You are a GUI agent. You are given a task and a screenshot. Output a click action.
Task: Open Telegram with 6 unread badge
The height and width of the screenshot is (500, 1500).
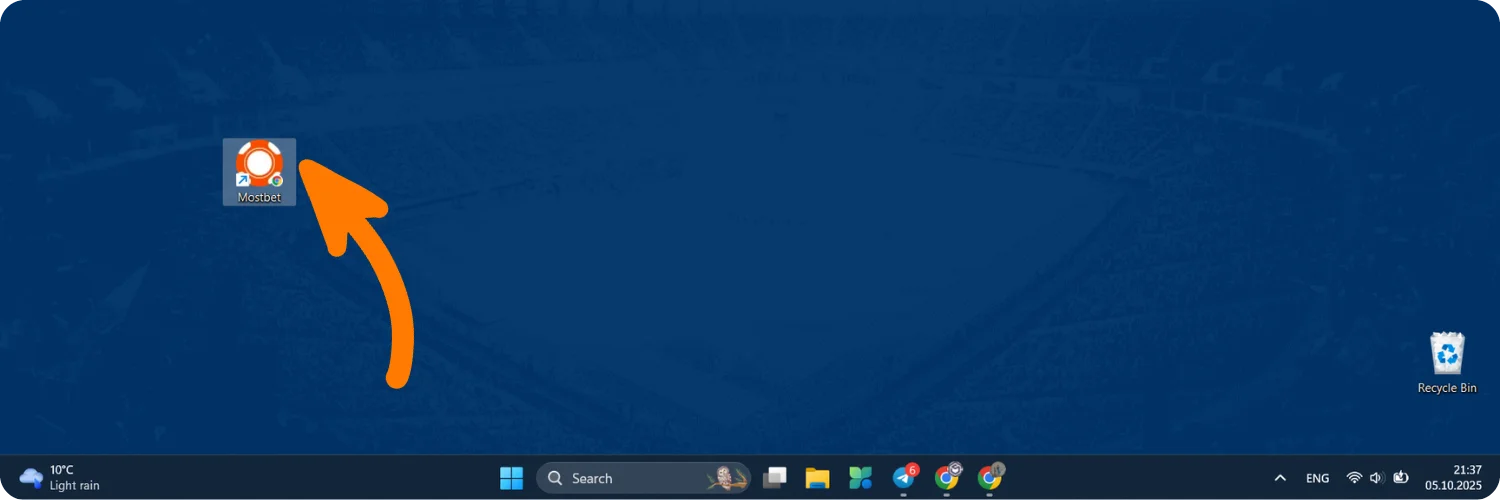904,477
